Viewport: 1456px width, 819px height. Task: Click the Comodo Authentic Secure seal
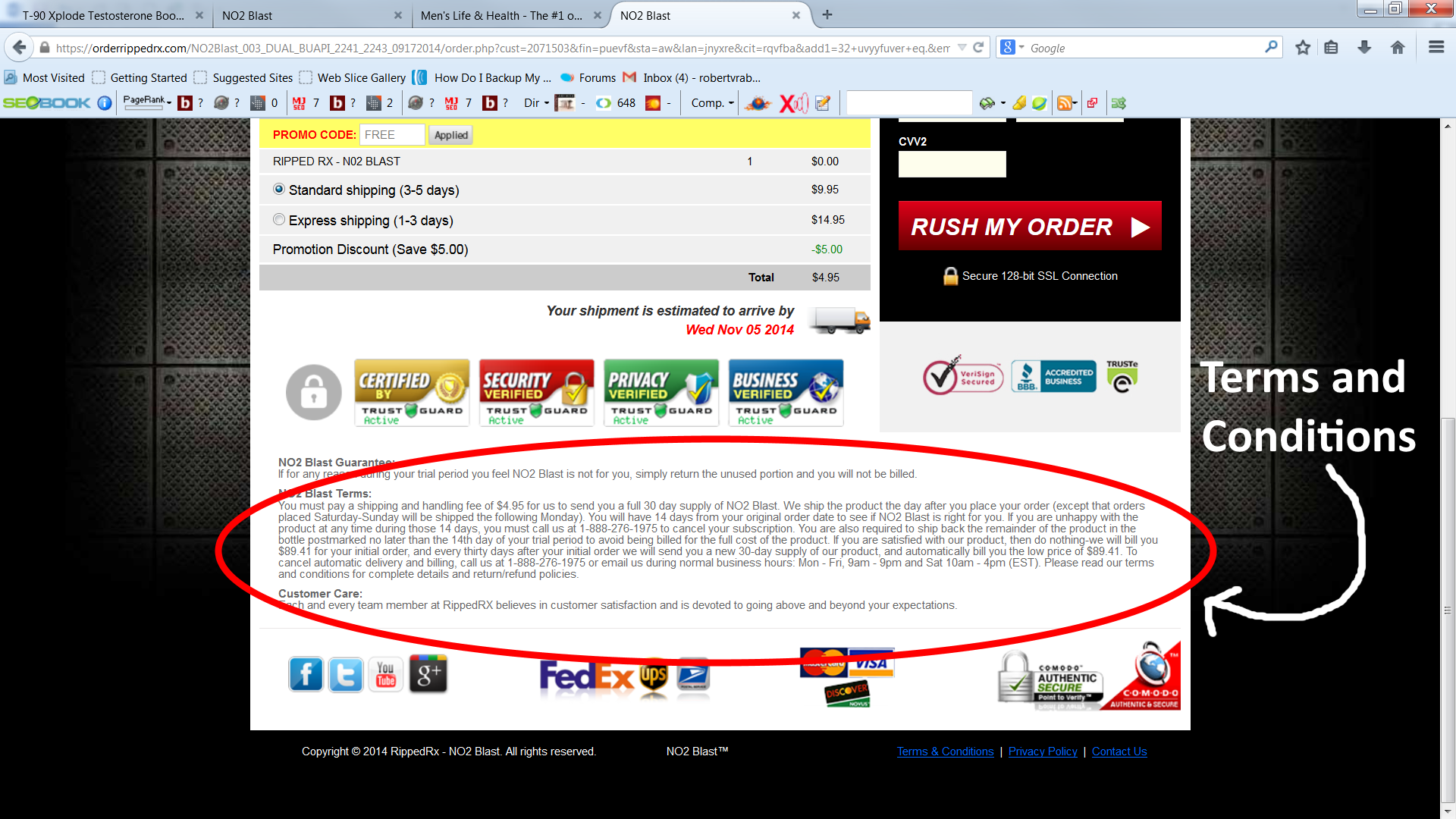click(x=1088, y=676)
